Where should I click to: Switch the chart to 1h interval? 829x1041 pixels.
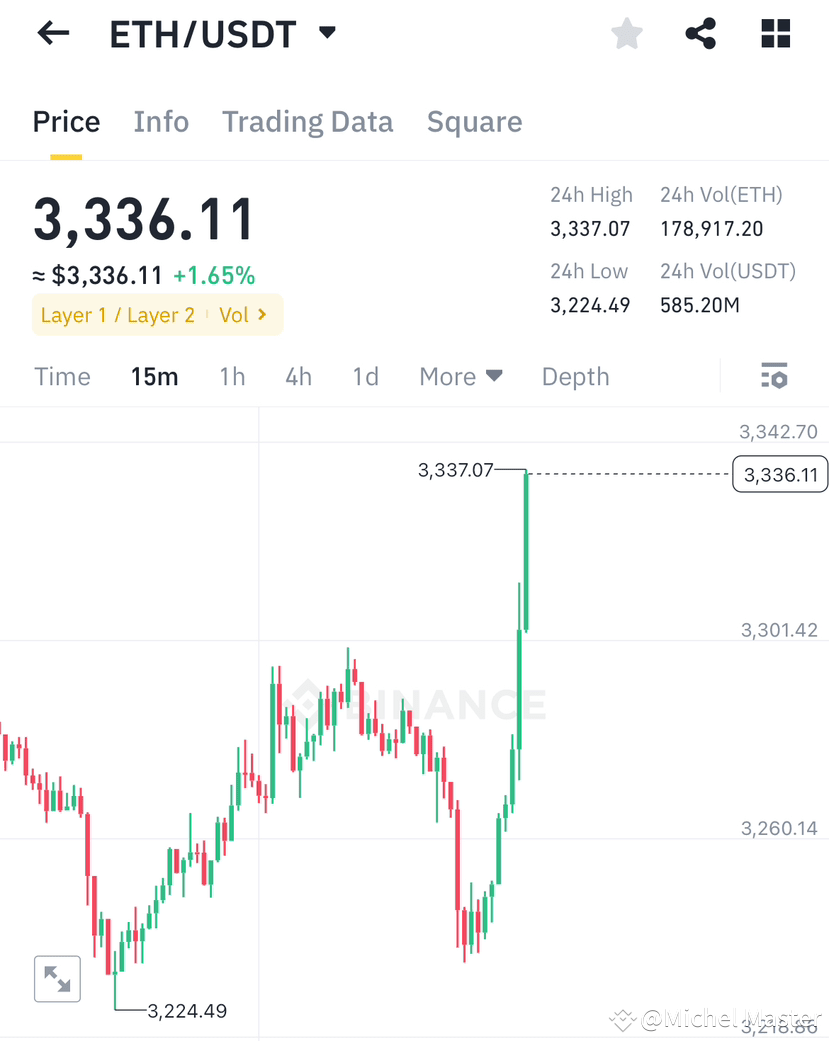coord(232,377)
